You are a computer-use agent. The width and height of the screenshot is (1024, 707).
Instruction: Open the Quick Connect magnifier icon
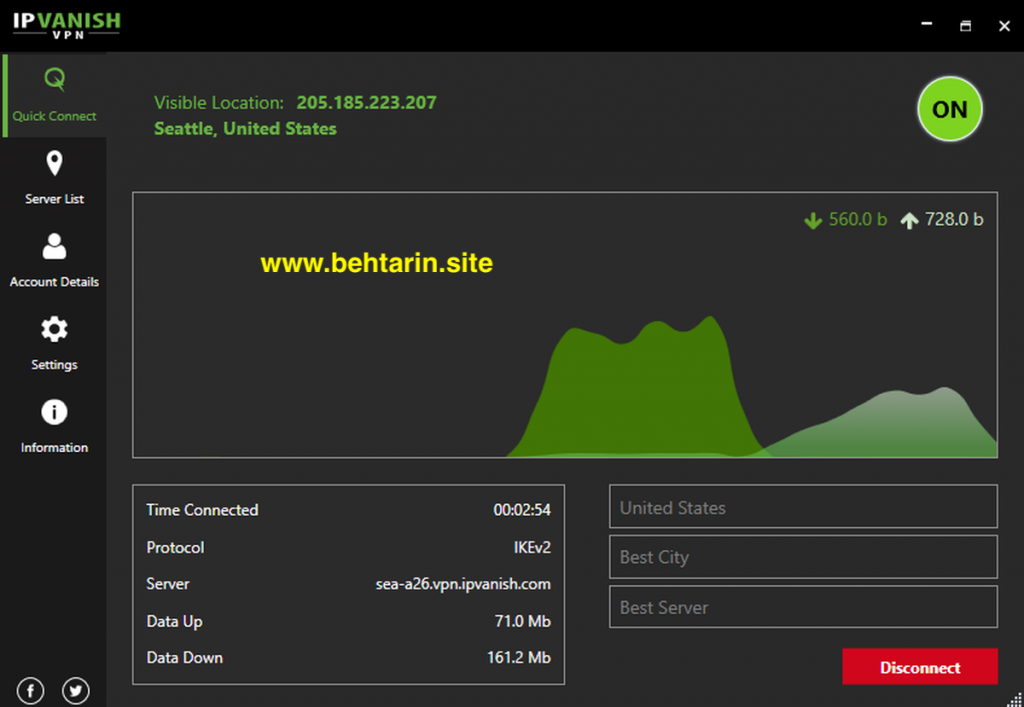click(x=55, y=80)
